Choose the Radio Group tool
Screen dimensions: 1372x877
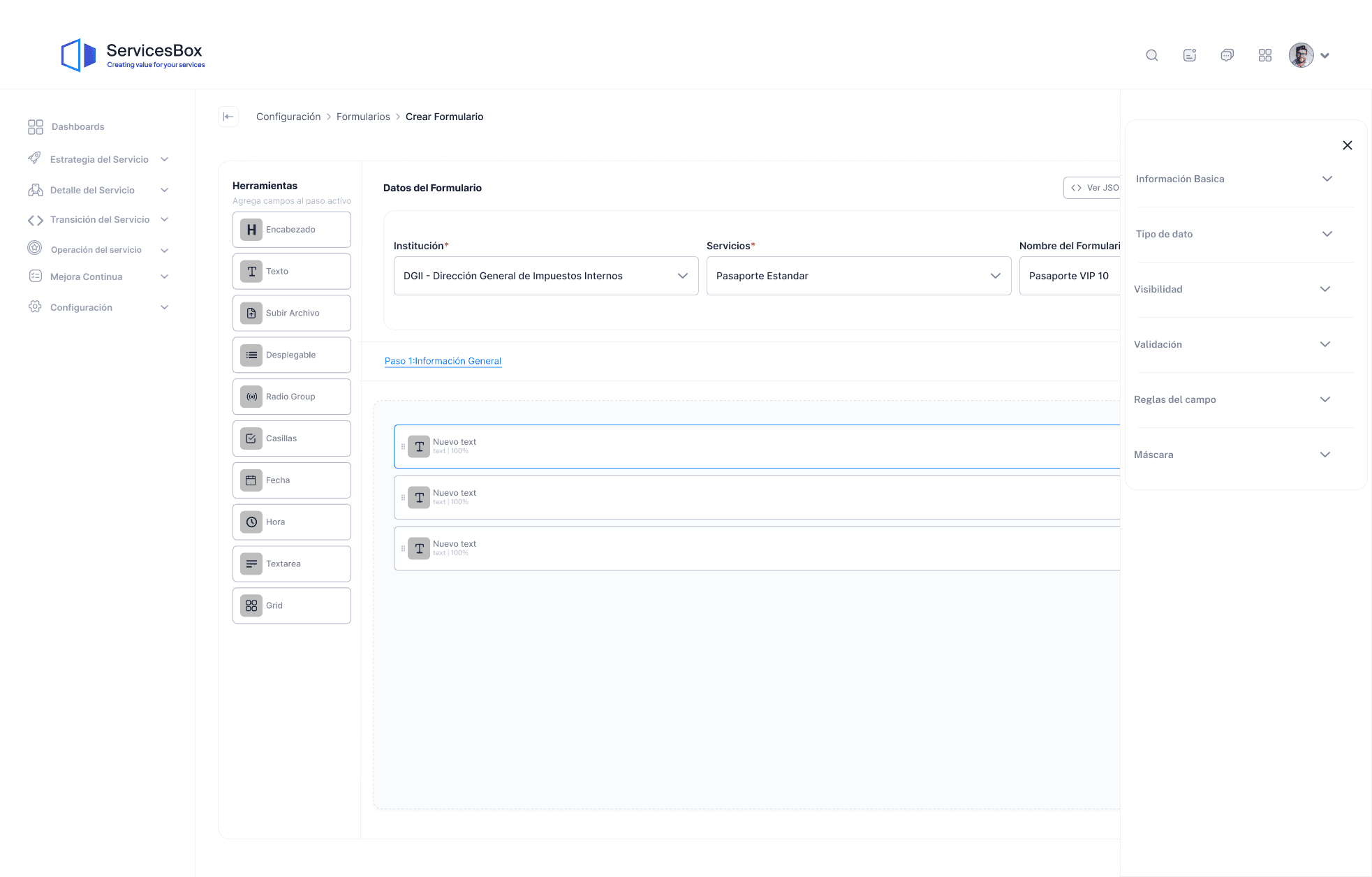click(x=291, y=397)
